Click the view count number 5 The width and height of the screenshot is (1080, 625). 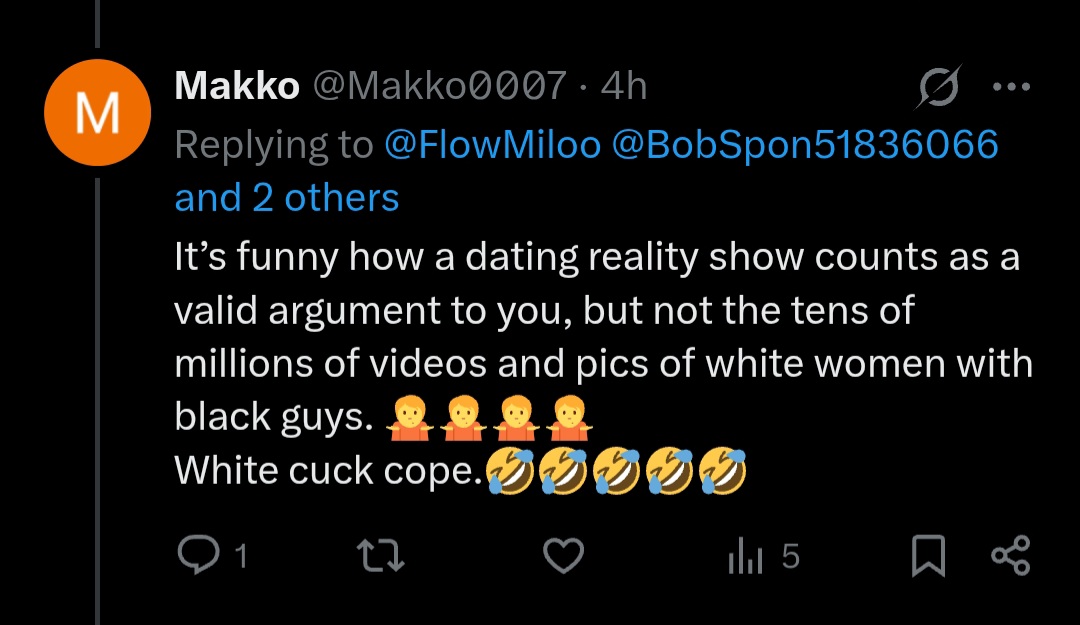[790, 556]
